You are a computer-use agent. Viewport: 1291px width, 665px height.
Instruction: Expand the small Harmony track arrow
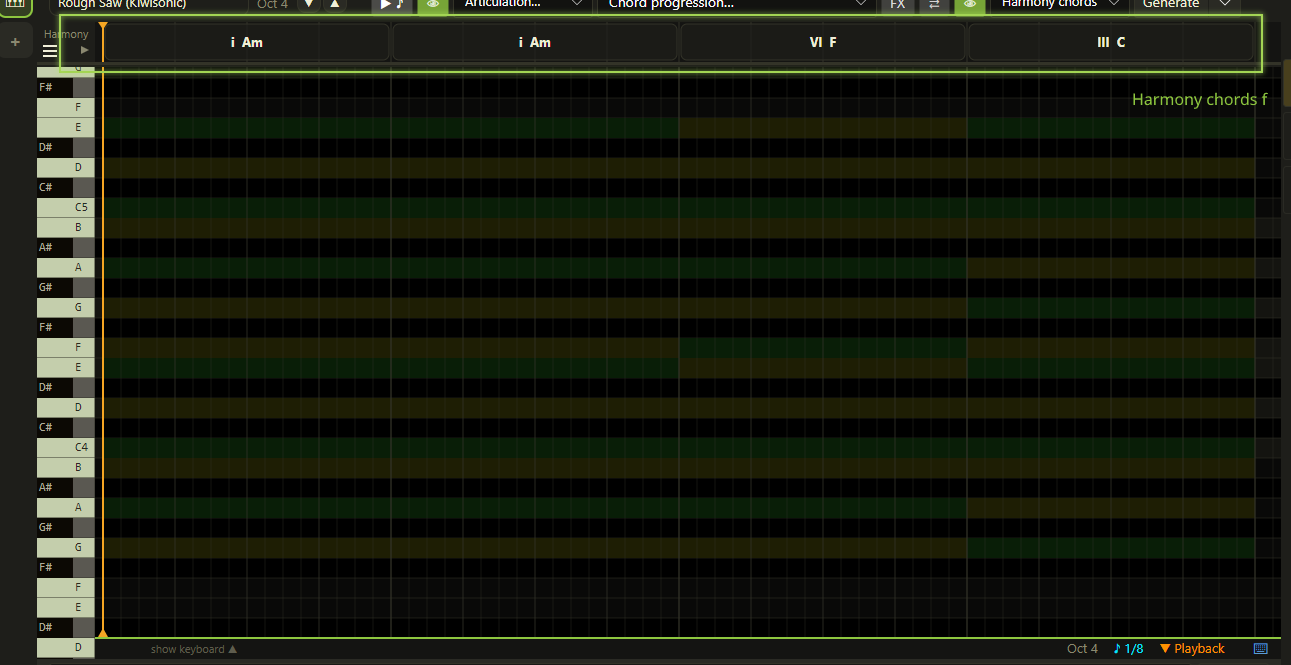(x=85, y=50)
